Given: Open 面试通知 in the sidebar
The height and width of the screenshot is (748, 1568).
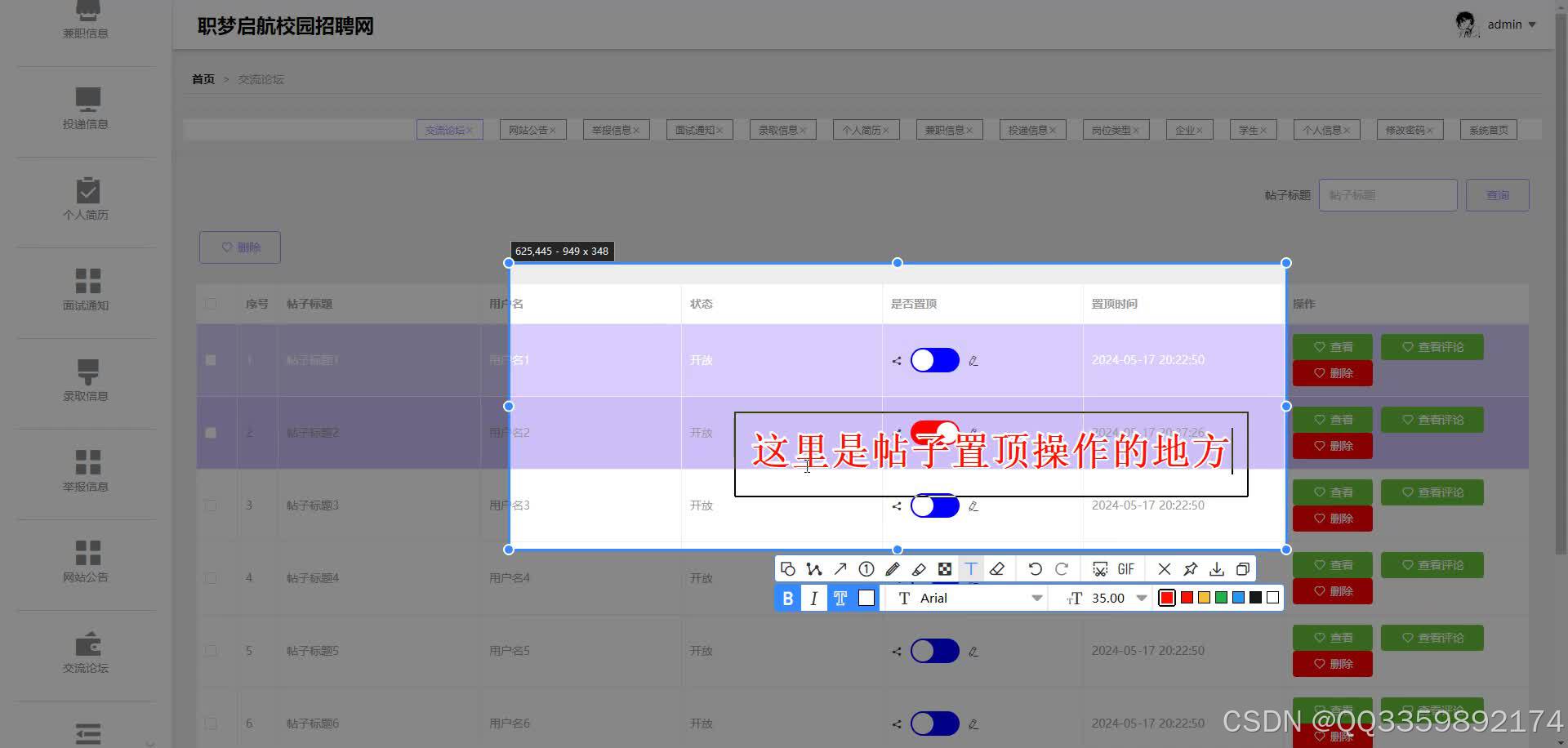Looking at the screenshot, I should point(86,290).
